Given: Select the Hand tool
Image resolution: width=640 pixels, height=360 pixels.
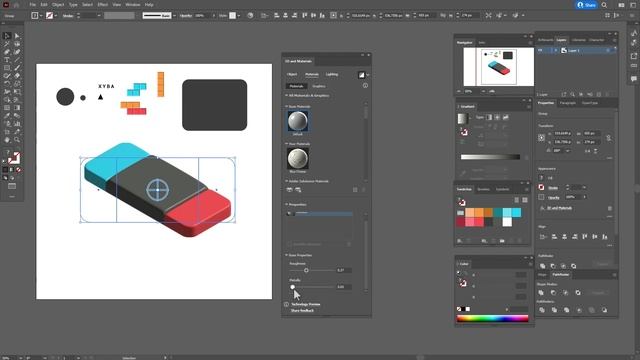Looking at the screenshot, I should (7, 140).
